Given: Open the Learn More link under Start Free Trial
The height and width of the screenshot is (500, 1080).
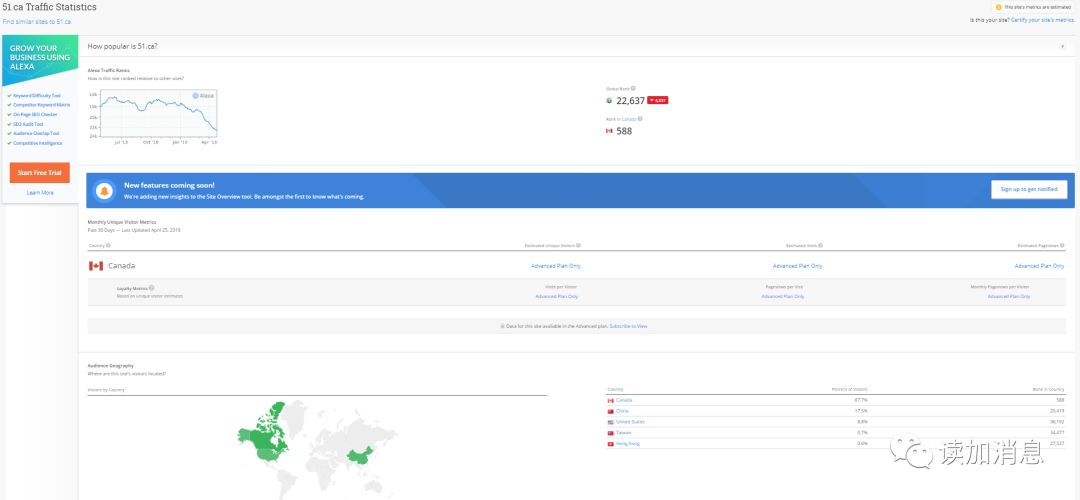Looking at the screenshot, I should 40,193.
